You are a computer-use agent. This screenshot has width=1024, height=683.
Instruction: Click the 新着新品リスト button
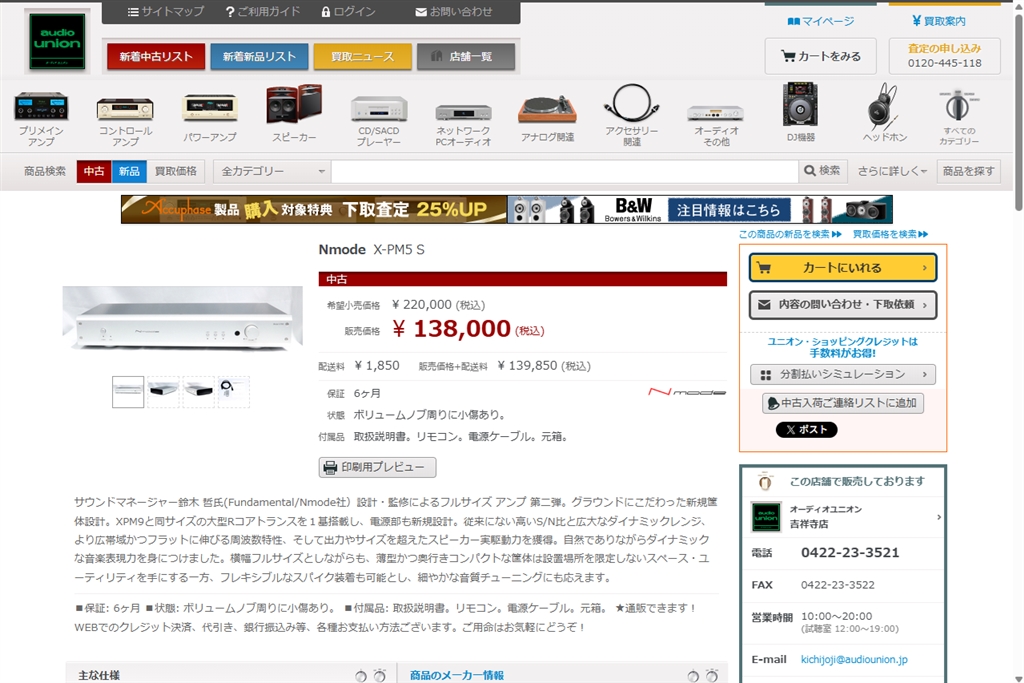pyautogui.click(x=259, y=57)
